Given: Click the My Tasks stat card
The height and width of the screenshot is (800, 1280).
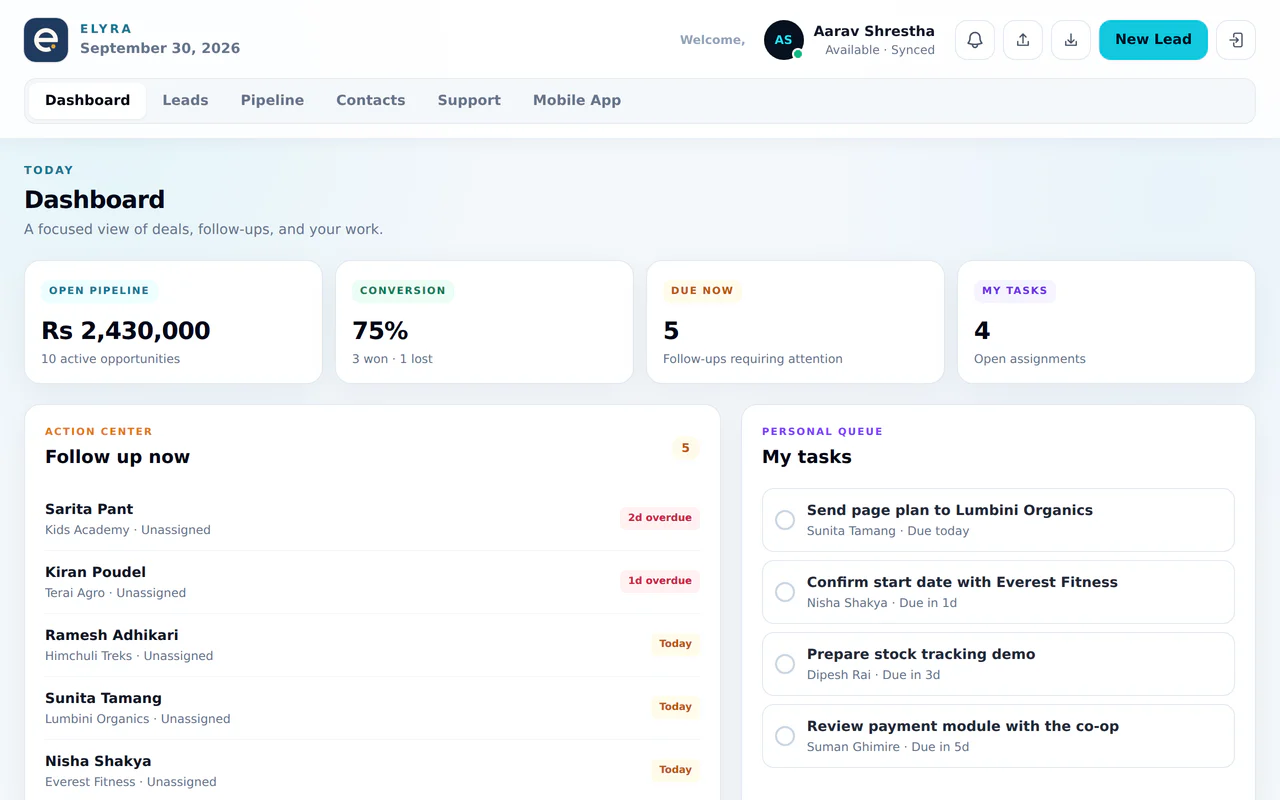Looking at the screenshot, I should [1106, 322].
